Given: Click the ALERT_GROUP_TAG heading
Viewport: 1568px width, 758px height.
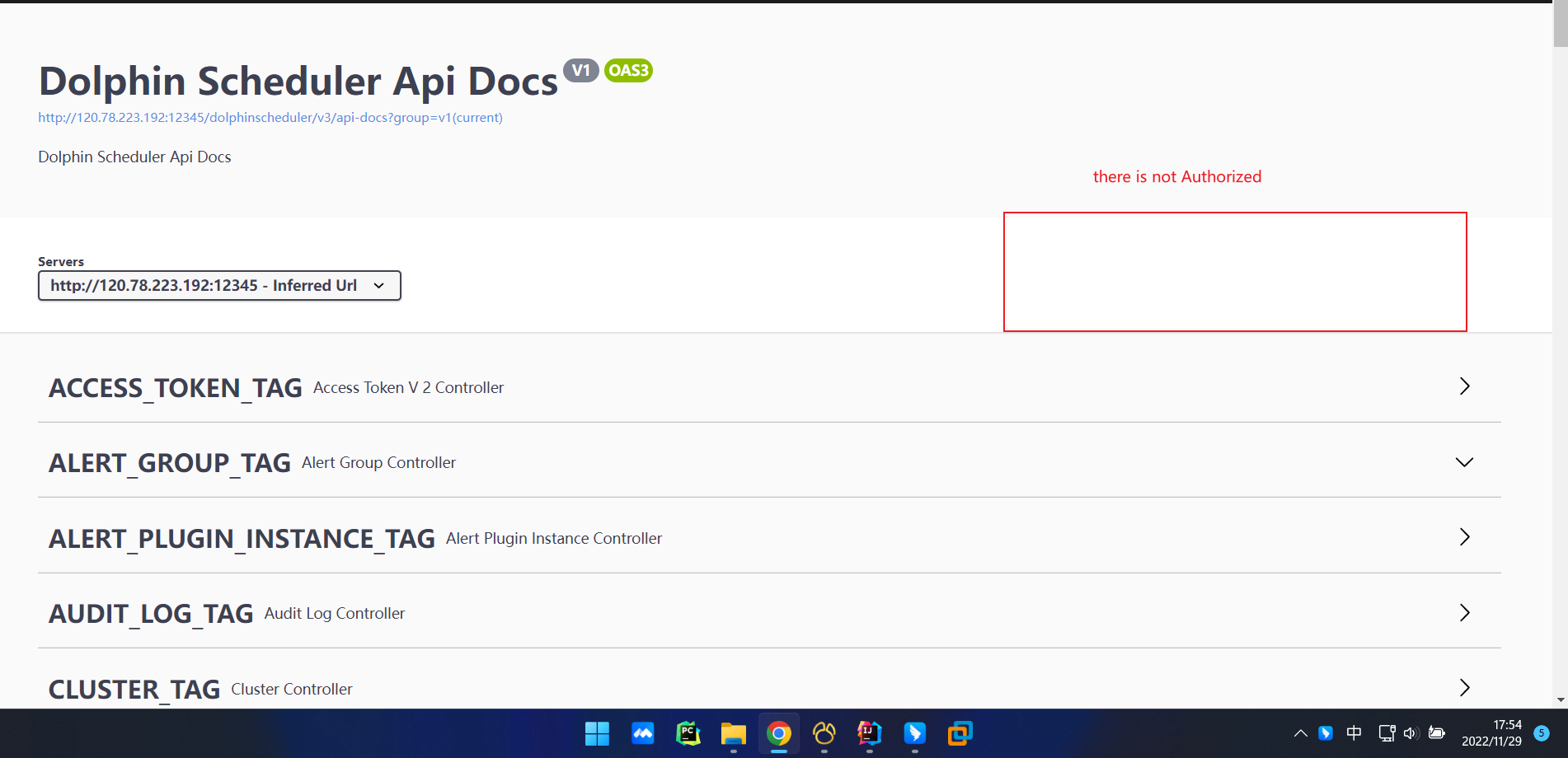Looking at the screenshot, I should coord(170,463).
